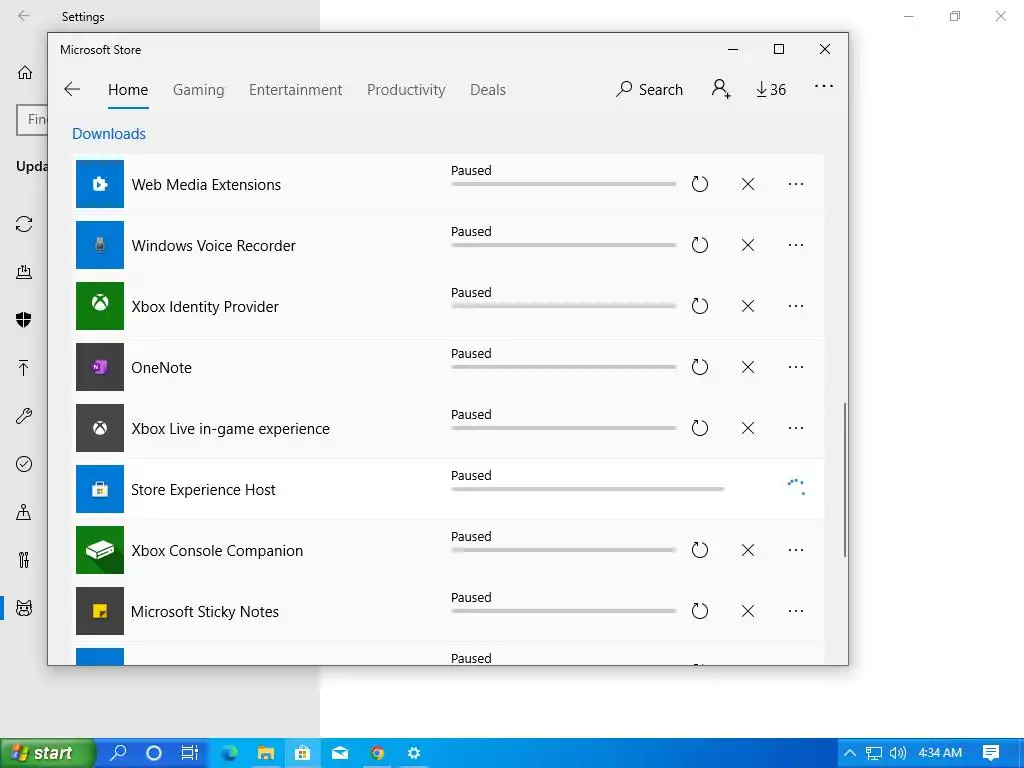Click the Web Media Extensions progress bar
The height and width of the screenshot is (768, 1024).
[564, 184]
